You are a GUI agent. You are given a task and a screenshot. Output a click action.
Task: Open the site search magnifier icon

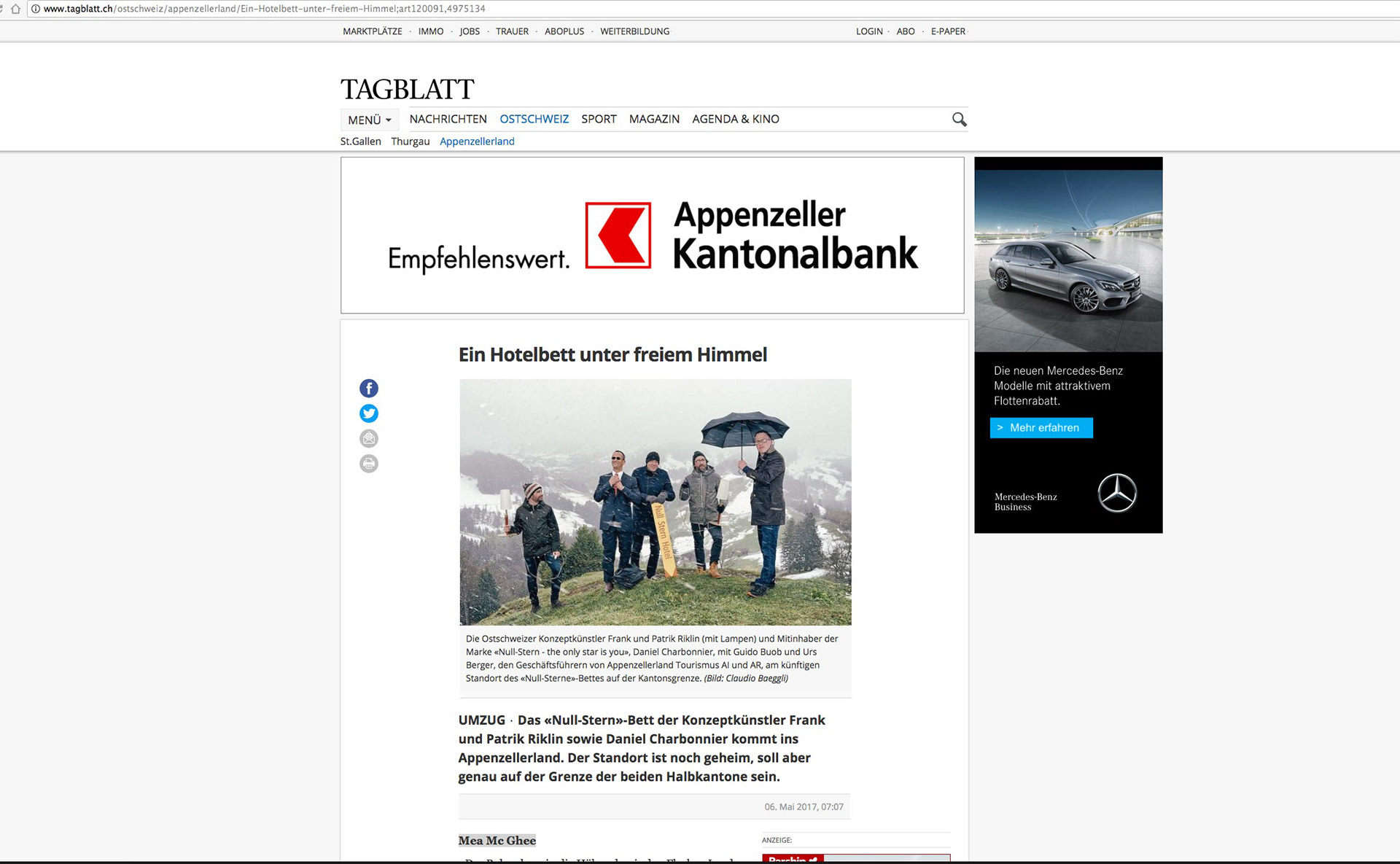click(959, 120)
